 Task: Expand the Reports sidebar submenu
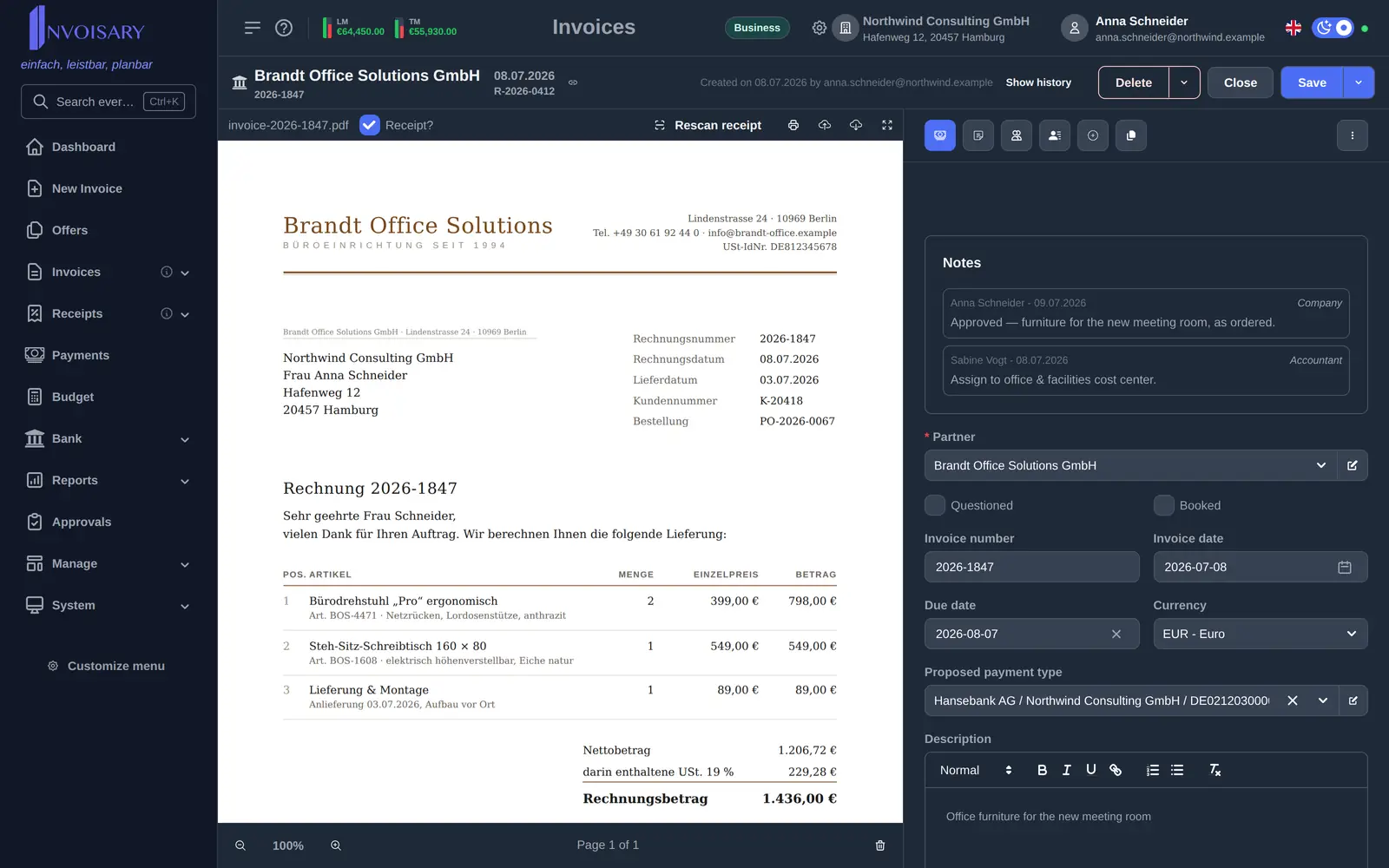click(x=185, y=481)
